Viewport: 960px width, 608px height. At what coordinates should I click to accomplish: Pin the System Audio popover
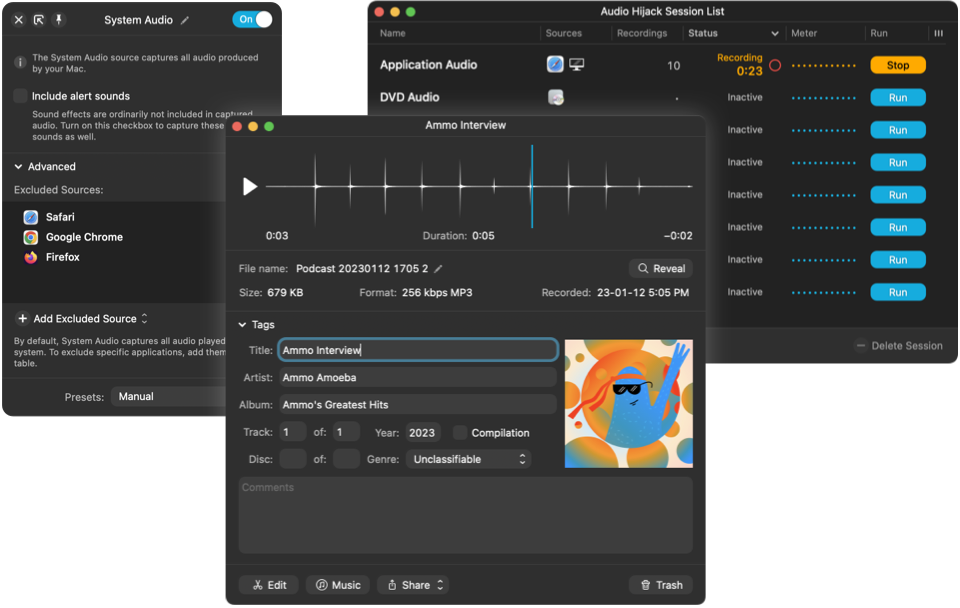pos(59,20)
